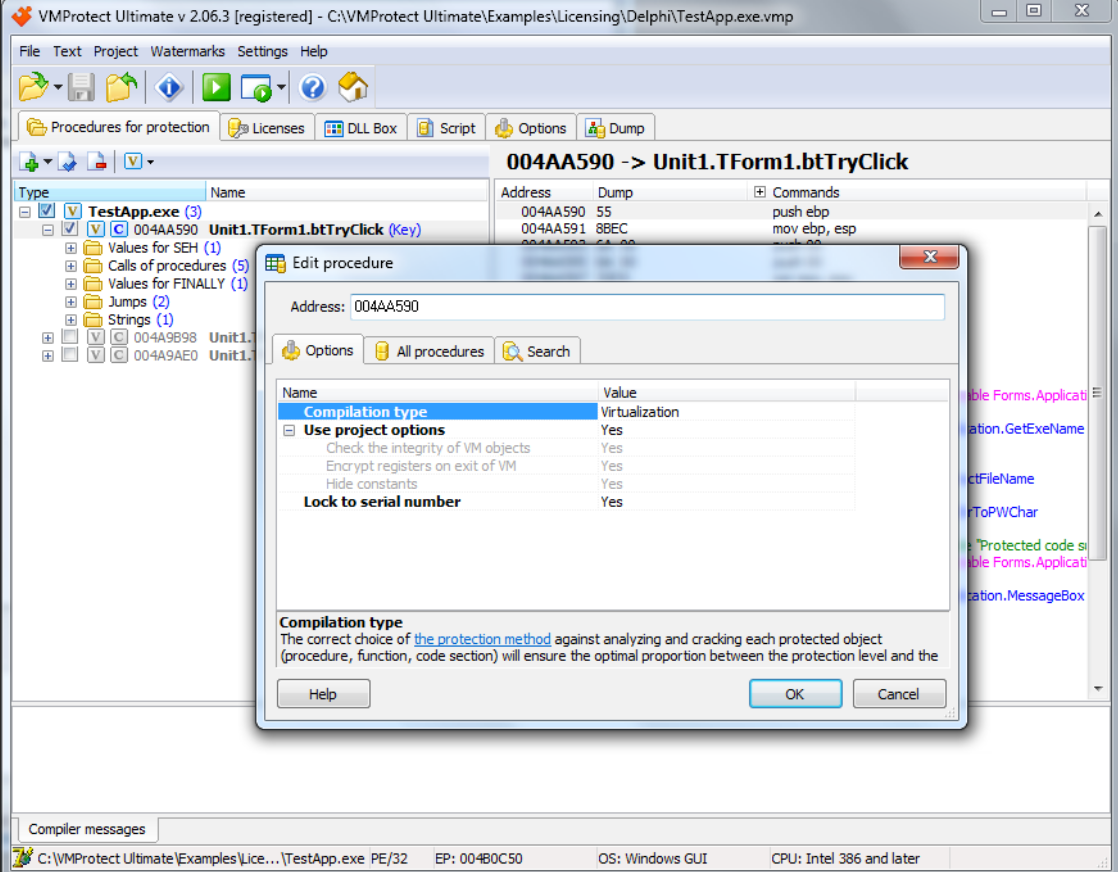
Task: Open the Dump tab
Action: pos(616,128)
